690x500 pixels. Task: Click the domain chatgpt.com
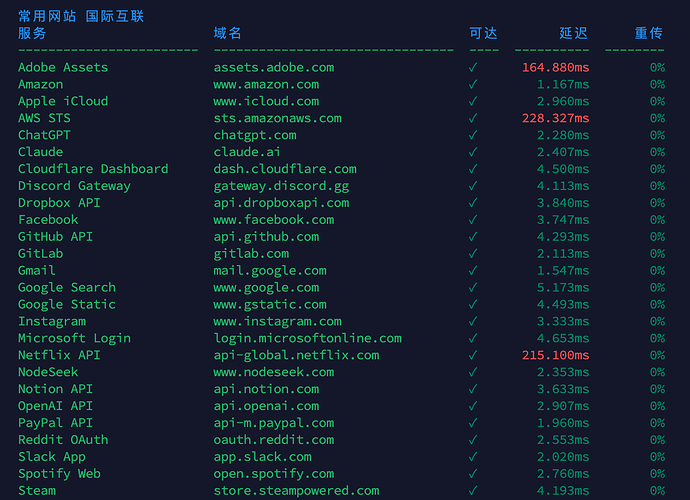(x=255, y=136)
